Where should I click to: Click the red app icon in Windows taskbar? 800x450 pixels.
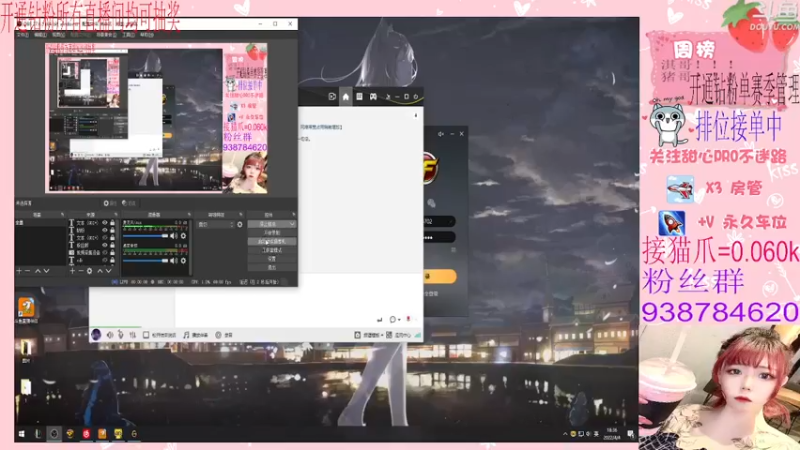point(86,434)
